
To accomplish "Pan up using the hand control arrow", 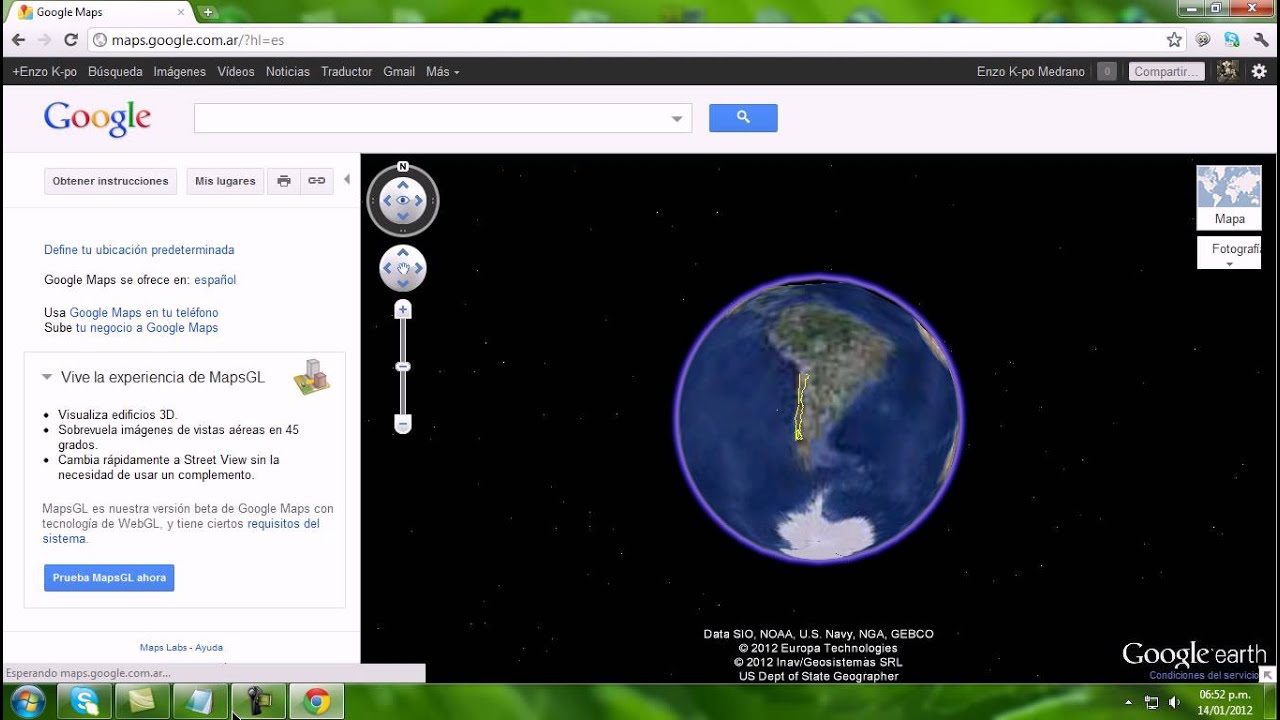I will pos(403,253).
